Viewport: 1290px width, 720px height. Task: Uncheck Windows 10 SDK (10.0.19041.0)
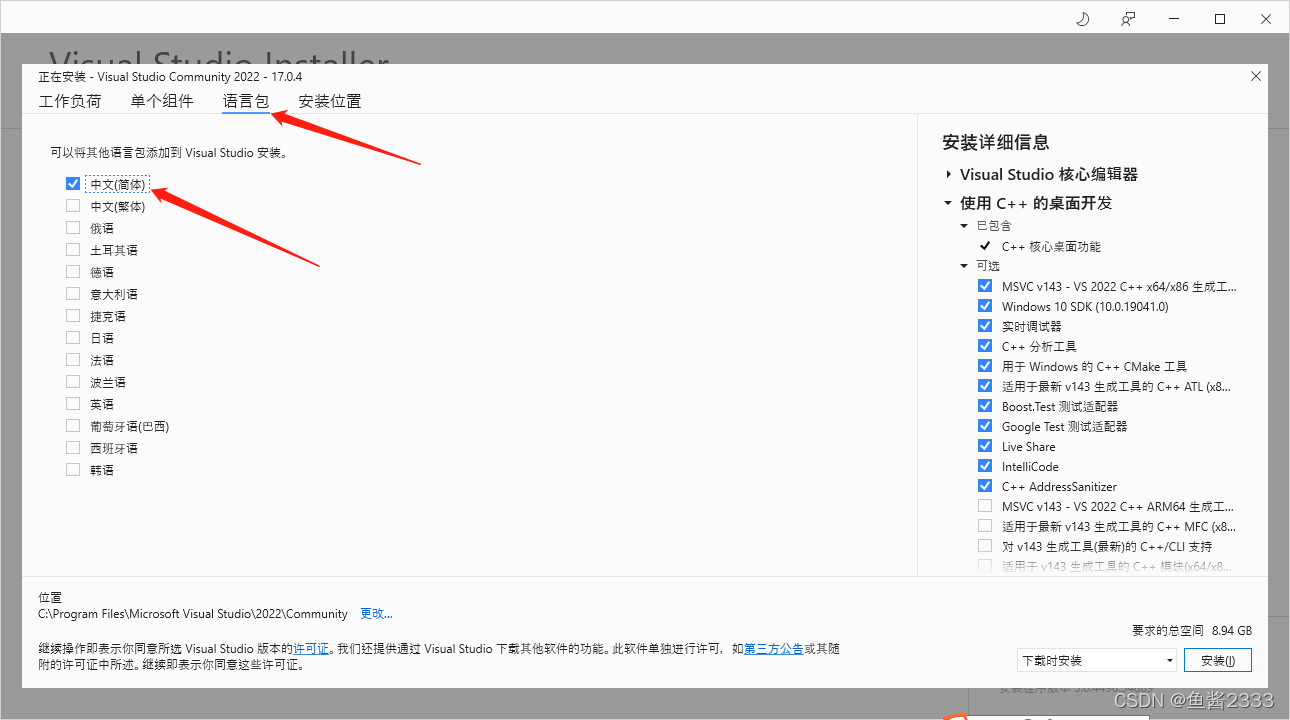985,306
